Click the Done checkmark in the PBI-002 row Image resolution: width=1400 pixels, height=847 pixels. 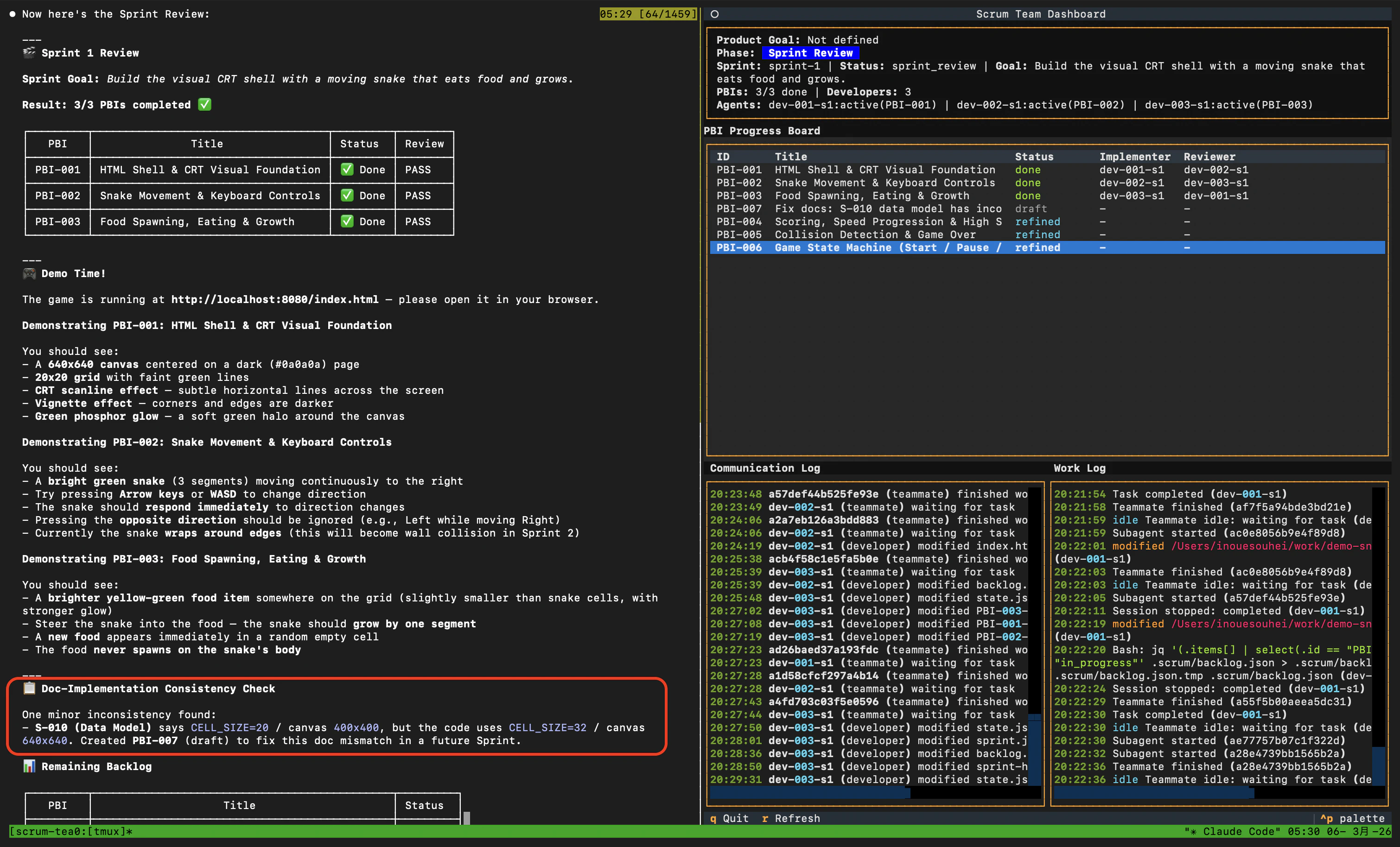point(347,196)
